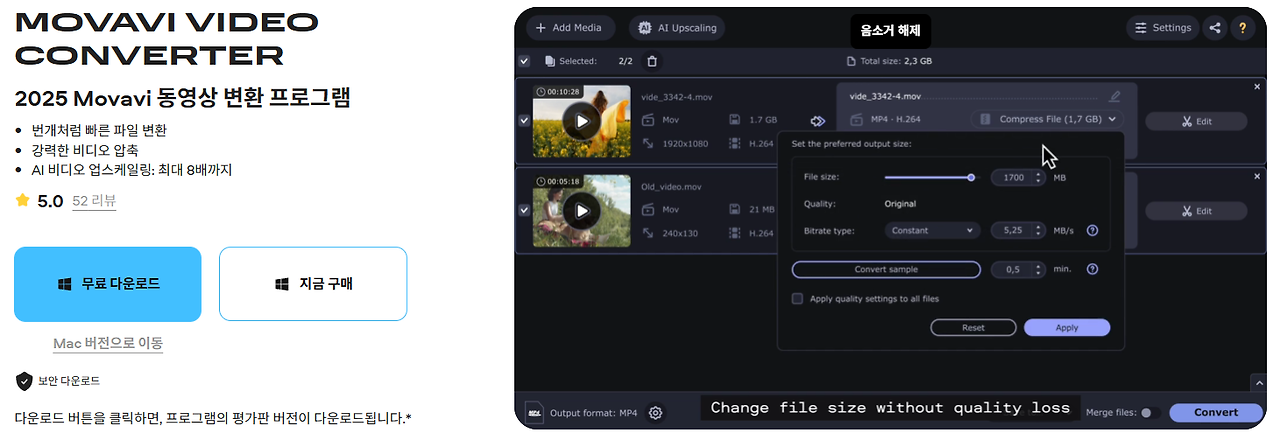Click the Total size: 2,3 GB text
This screenshot has height=447, width=1280.
tap(895, 61)
